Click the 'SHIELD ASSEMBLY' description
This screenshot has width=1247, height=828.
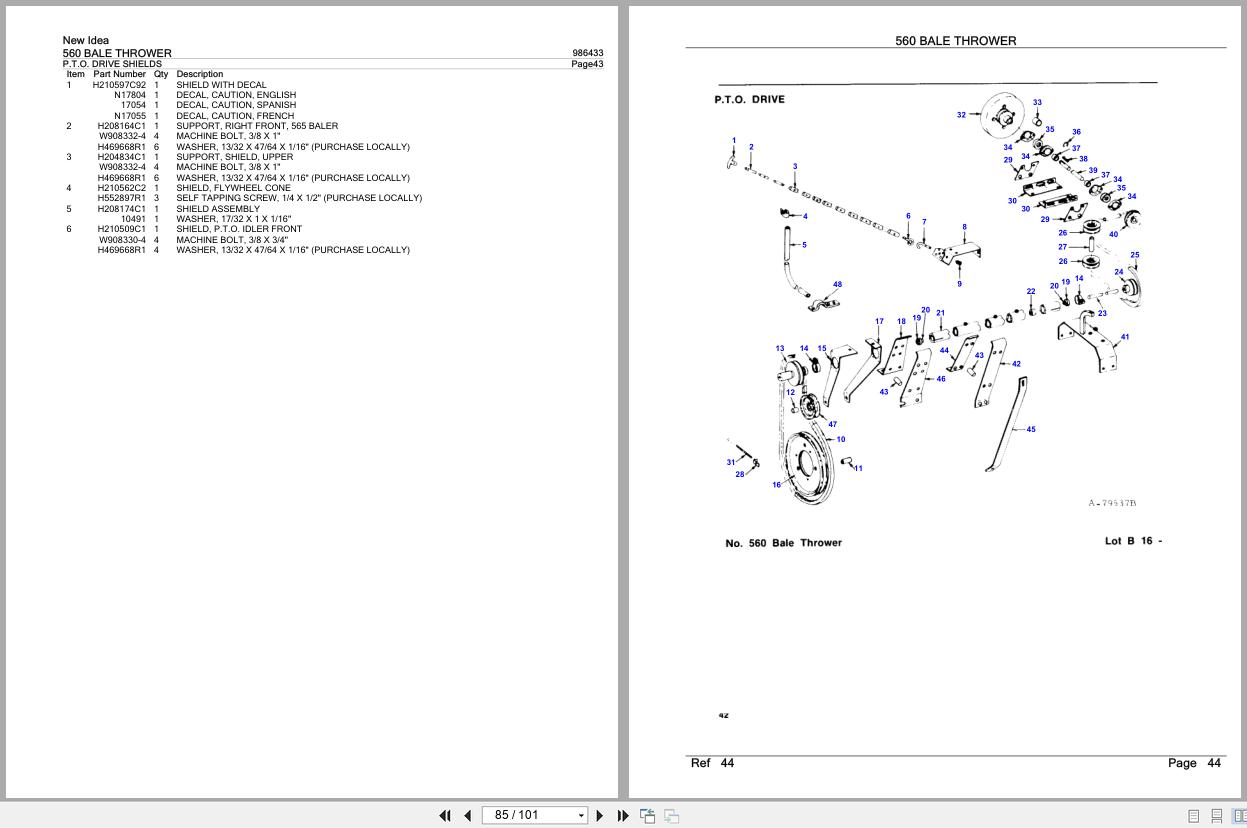[218, 209]
